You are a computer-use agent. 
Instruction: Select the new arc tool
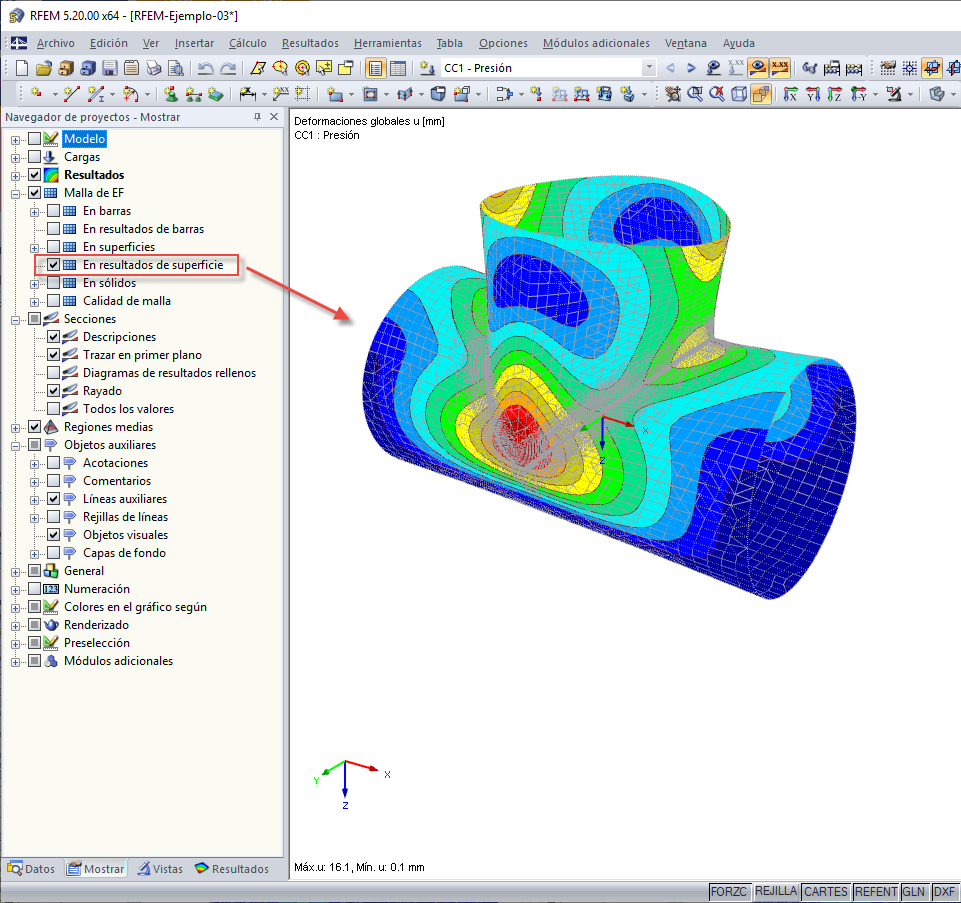coord(130,94)
